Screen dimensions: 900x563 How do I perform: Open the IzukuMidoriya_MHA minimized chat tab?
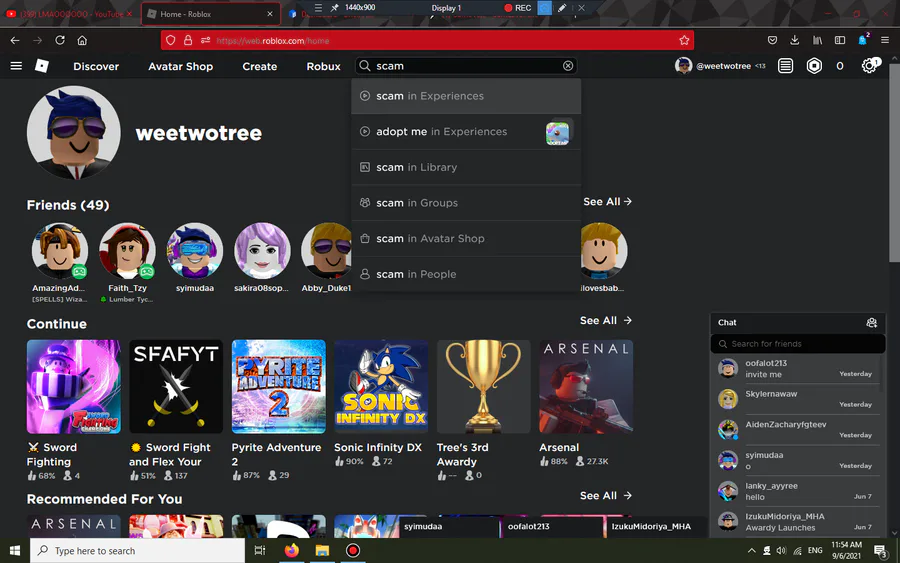coord(655,526)
